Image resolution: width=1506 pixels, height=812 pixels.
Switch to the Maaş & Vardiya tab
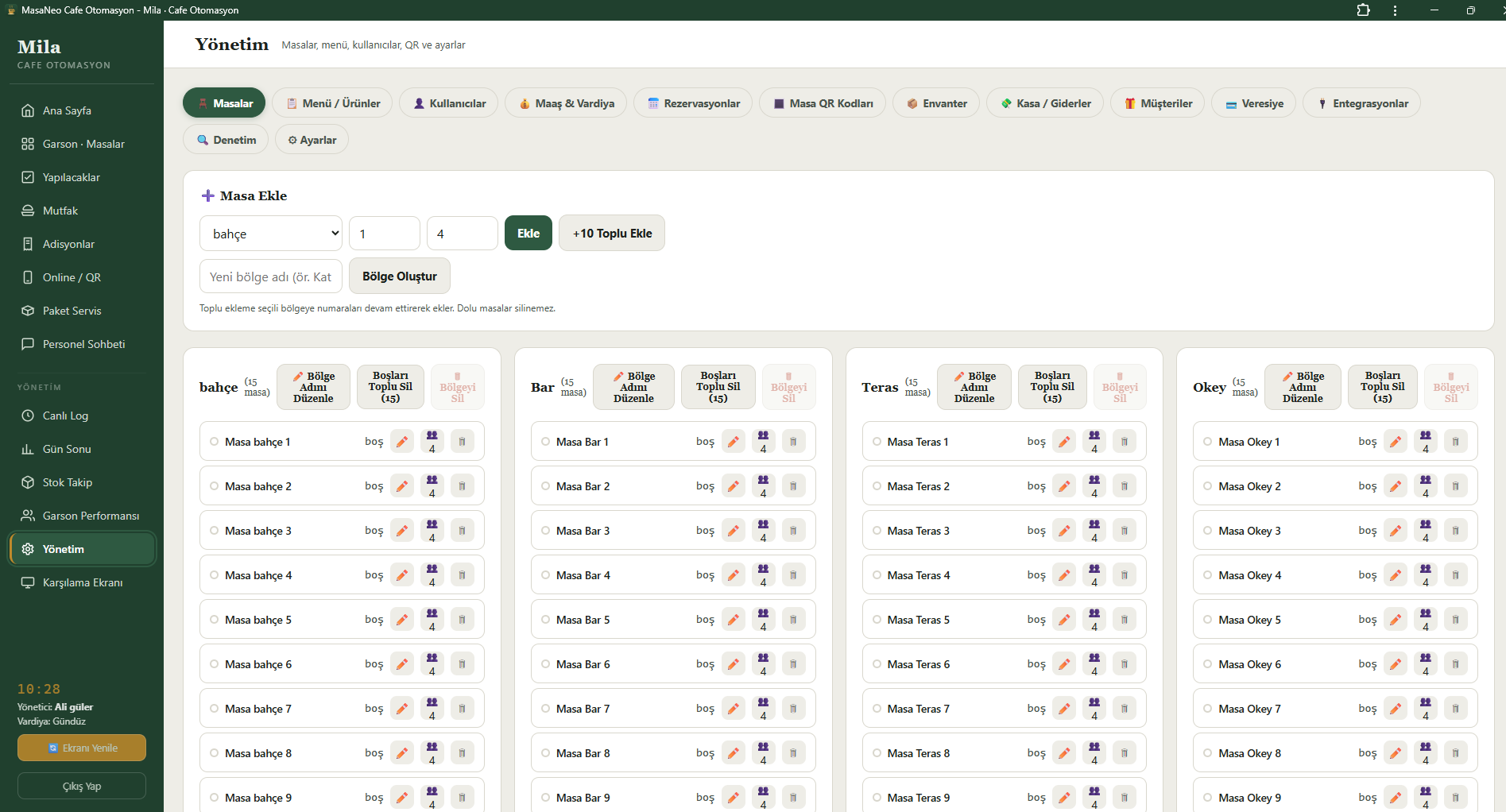(x=566, y=103)
